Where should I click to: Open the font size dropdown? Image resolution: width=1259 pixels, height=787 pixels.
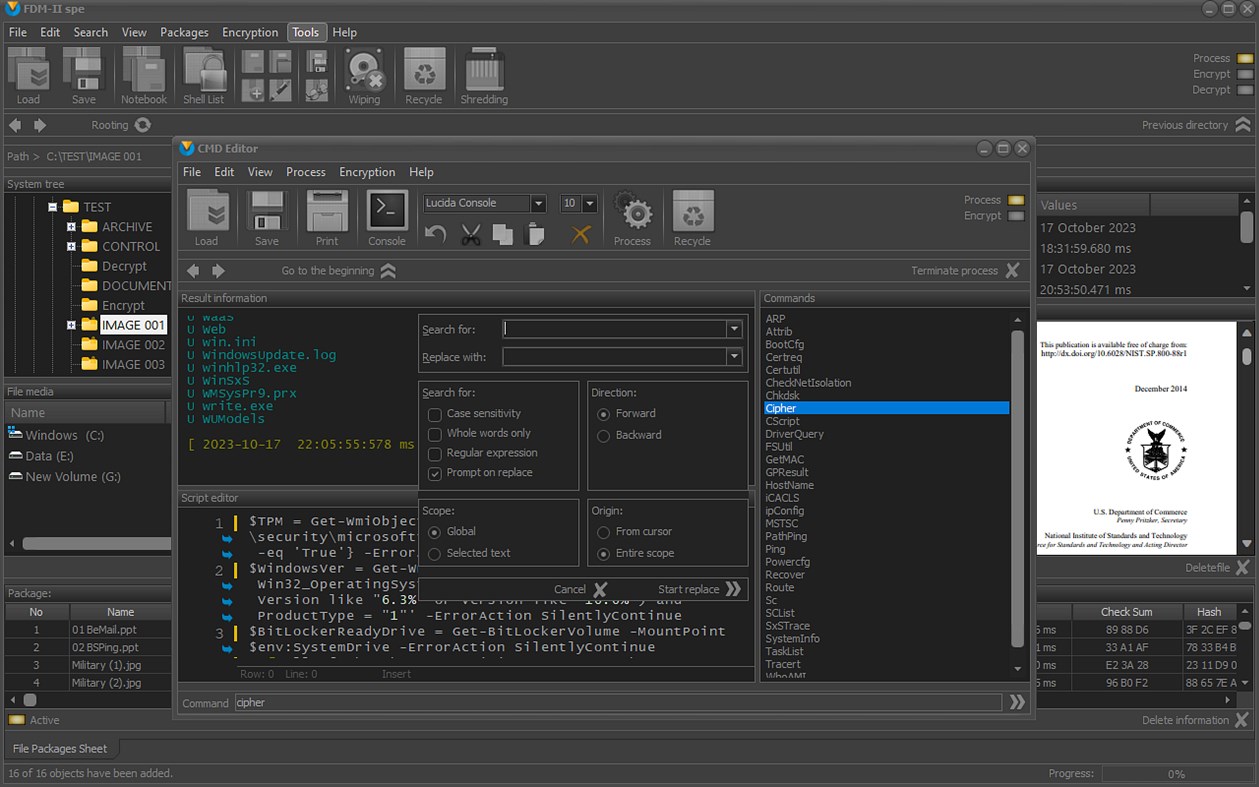tap(589, 203)
